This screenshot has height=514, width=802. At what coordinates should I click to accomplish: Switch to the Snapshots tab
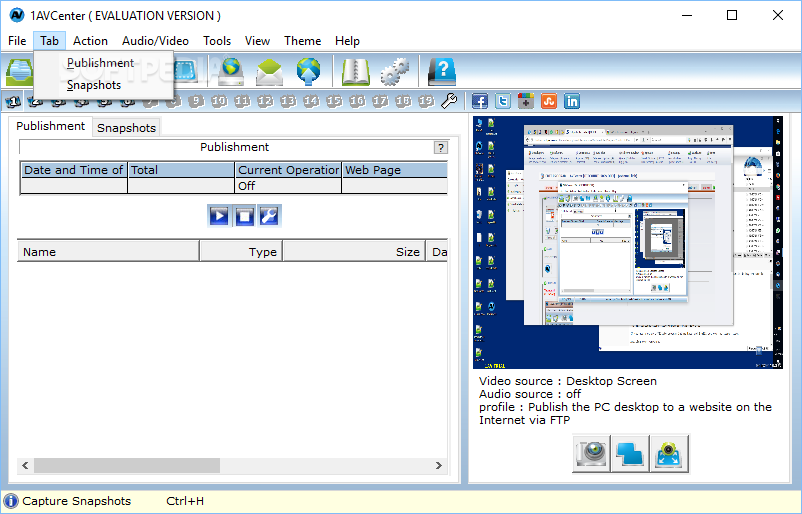(x=126, y=128)
